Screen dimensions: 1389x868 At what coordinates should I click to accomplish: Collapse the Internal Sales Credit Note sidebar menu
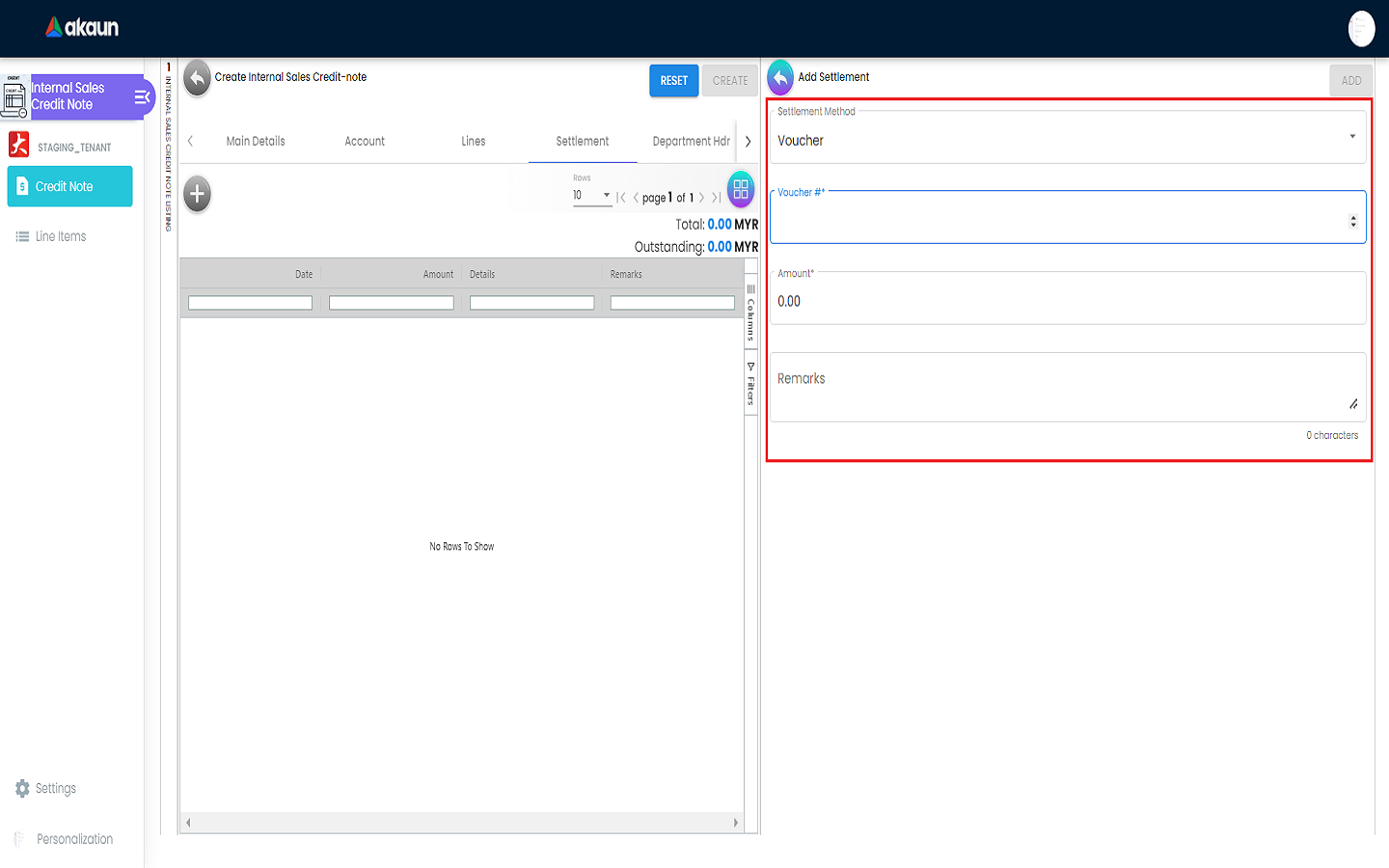142,96
